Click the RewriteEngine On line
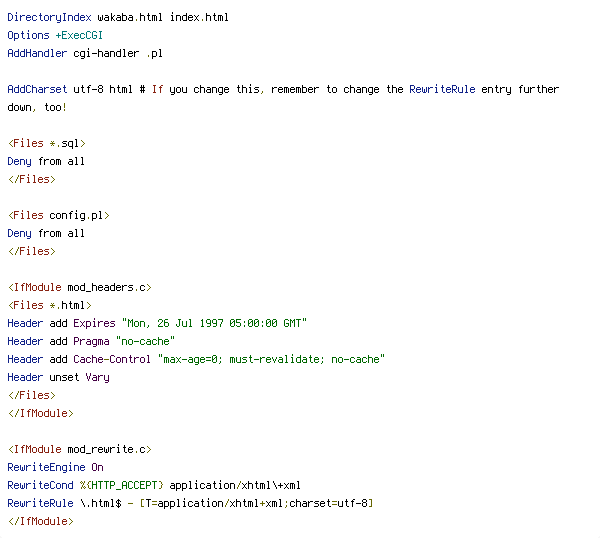The height and width of the screenshot is (538, 600). click(55, 467)
